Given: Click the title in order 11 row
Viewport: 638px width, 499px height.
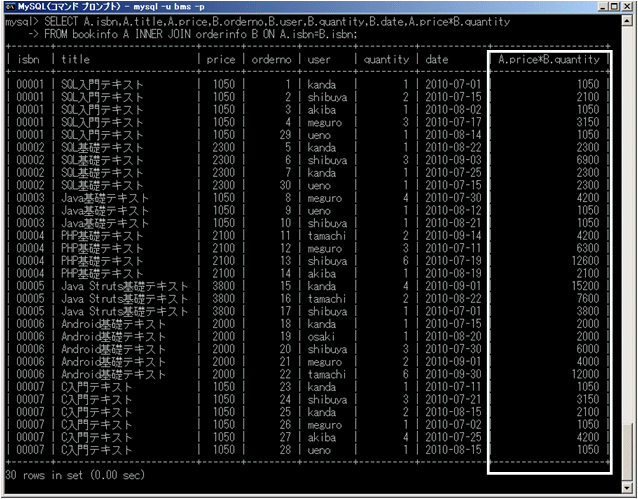Looking at the screenshot, I should 102,236.
